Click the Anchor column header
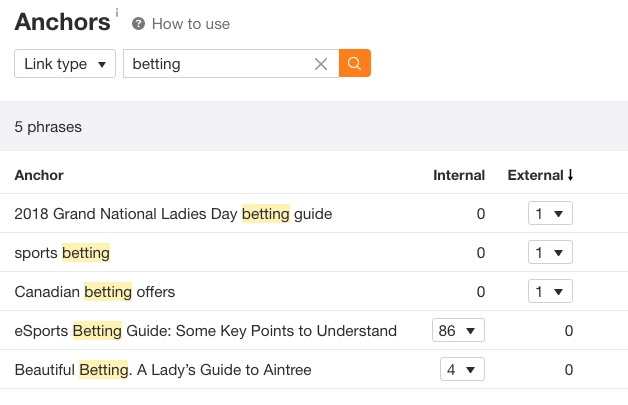Image resolution: width=628 pixels, height=405 pixels. pyautogui.click(x=39, y=175)
